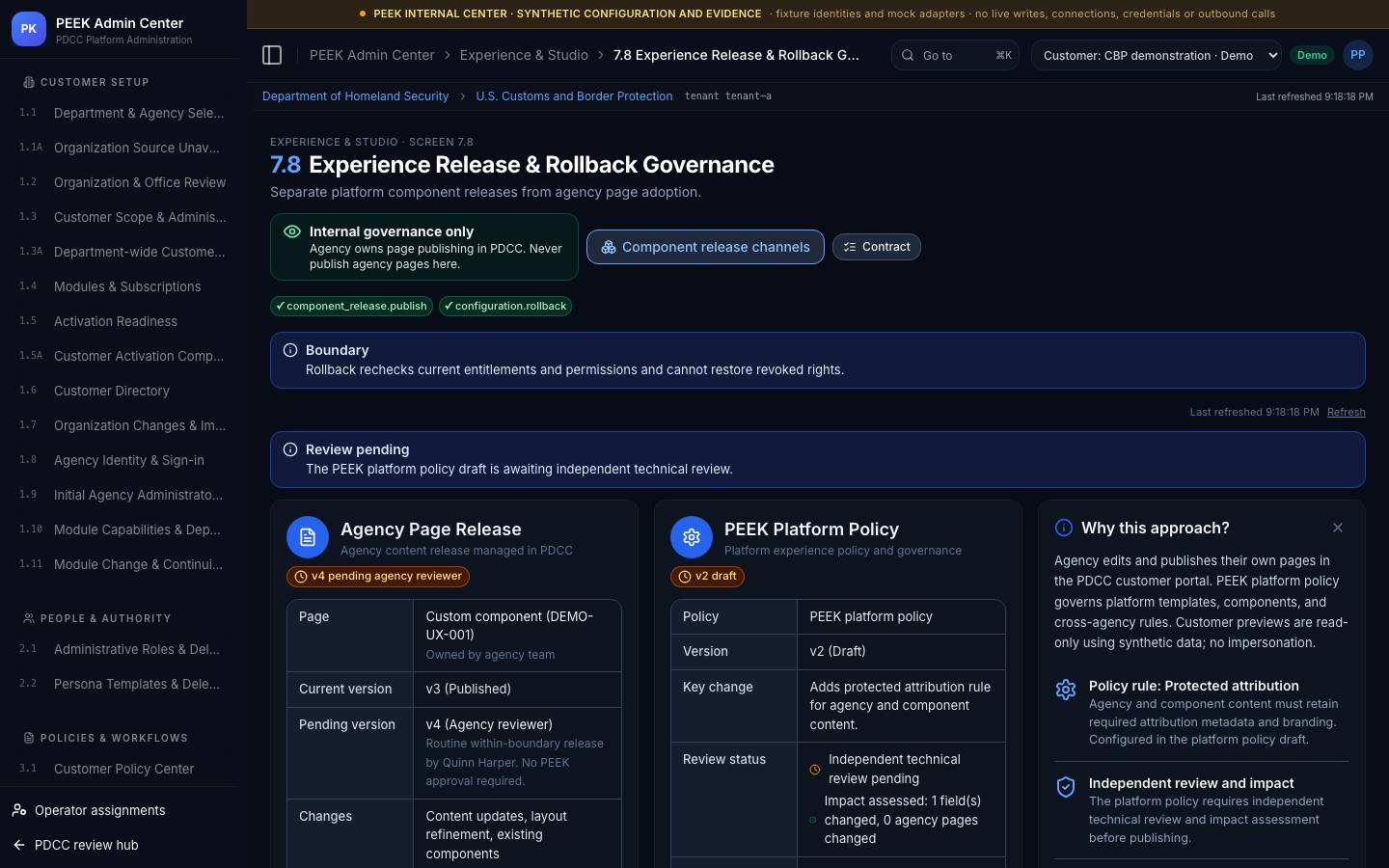The height and width of the screenshot is (868, 1389).
Task: Open U.S. Customs and Border Protection link
Action: click(574, 96)
